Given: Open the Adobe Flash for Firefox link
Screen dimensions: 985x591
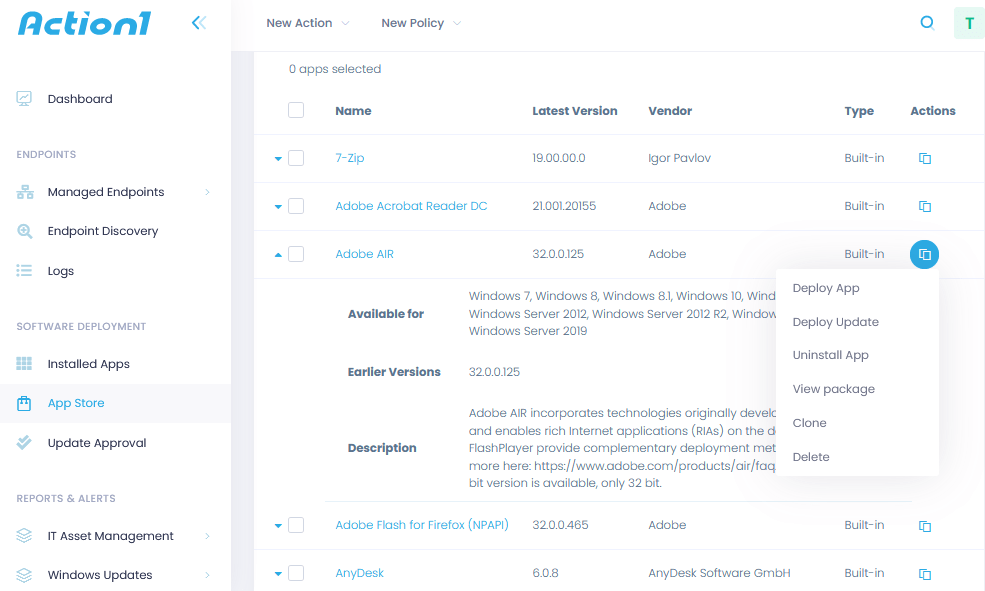Looking at the screenshot, I should pyautogui.click(x=422, y=524).
